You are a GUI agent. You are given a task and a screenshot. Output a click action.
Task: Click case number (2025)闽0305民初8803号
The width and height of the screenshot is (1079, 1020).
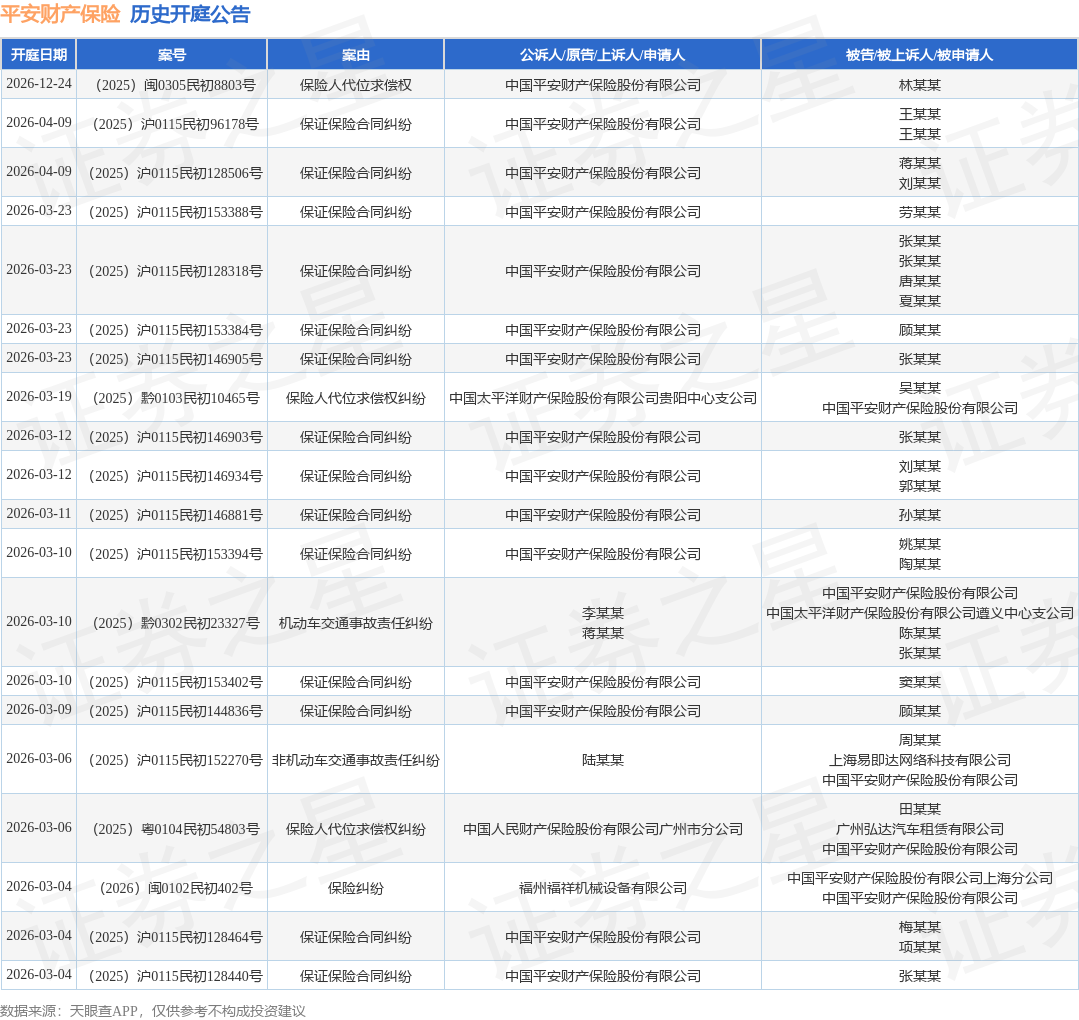171,85
